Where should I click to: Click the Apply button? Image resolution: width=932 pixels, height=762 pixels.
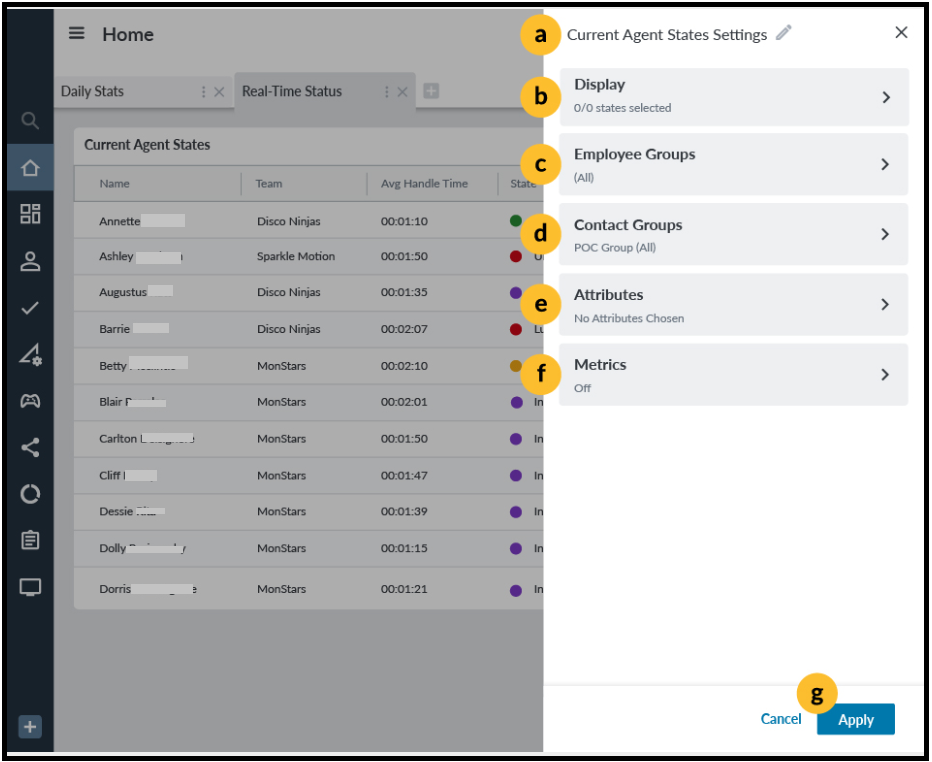[855, 719]
